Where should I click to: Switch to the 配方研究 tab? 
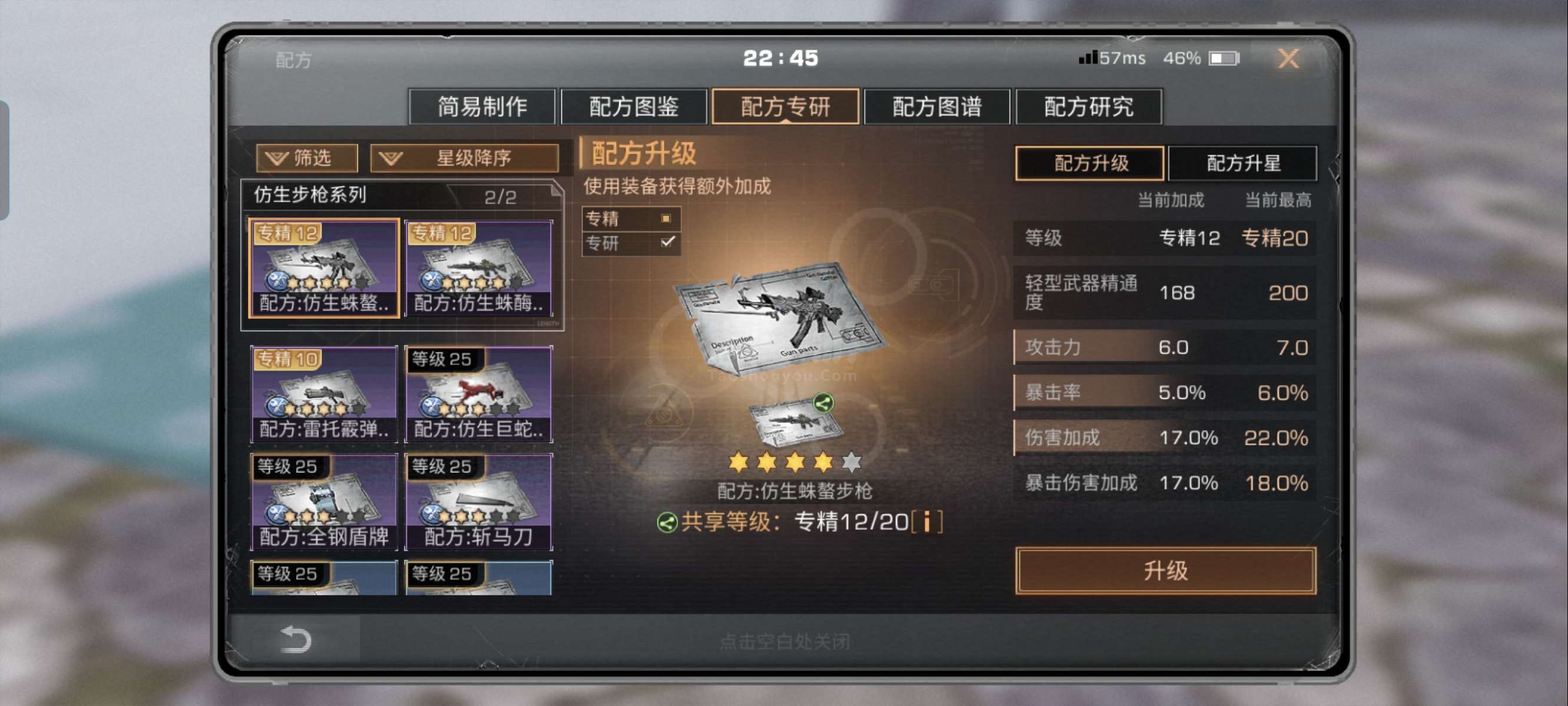pyautogui.click(x=1089, y=106)
